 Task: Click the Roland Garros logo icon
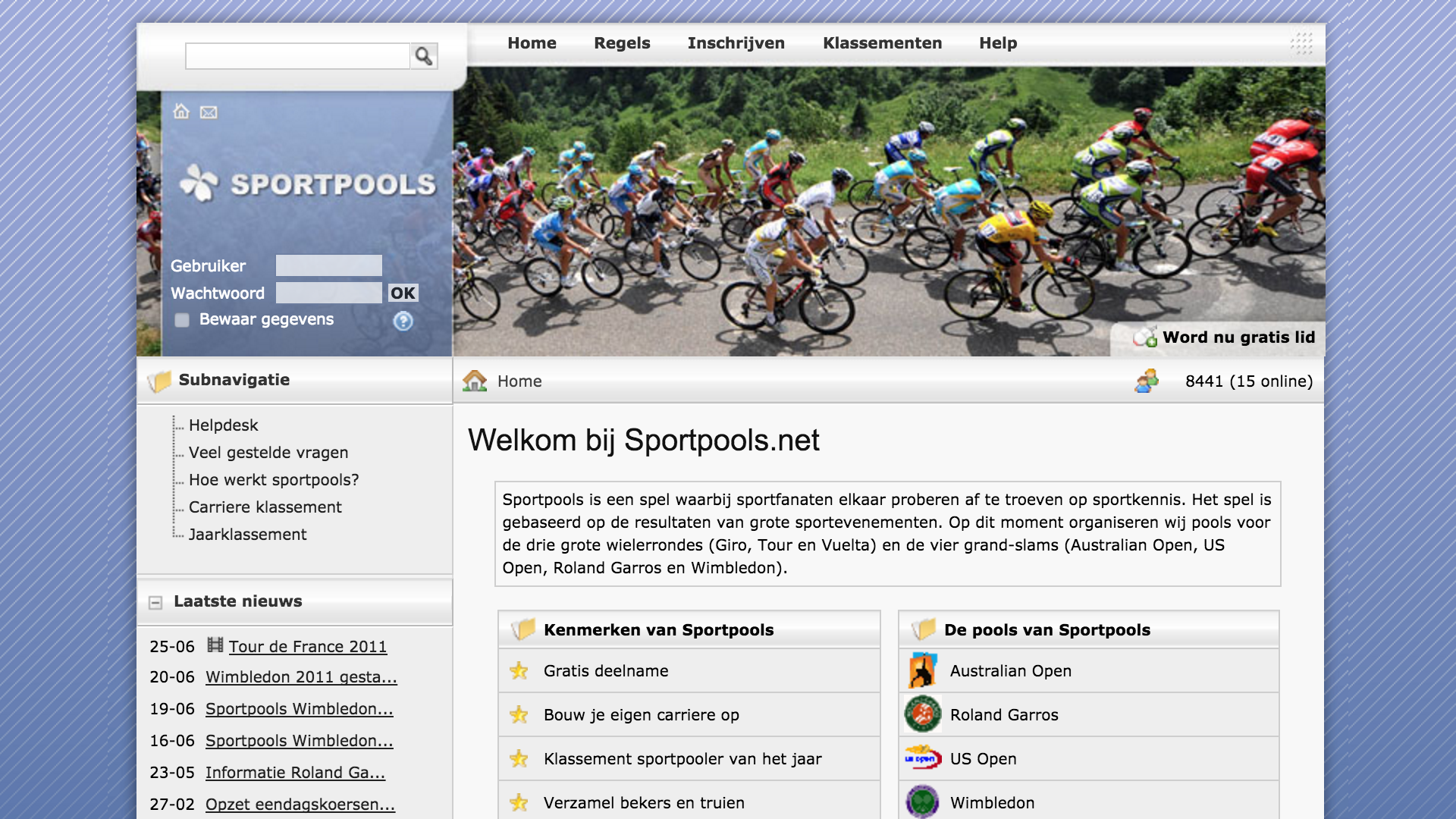[x=922, y=714]
